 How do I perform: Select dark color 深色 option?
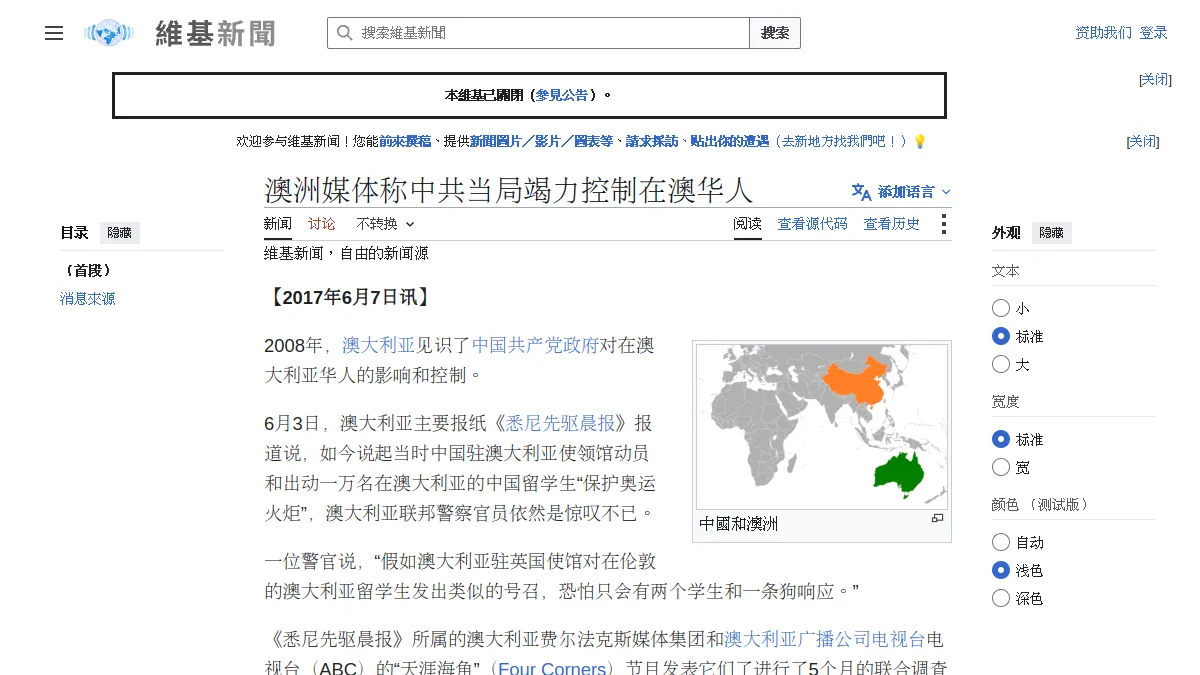pyautogui.click(x=1001, y=598)
